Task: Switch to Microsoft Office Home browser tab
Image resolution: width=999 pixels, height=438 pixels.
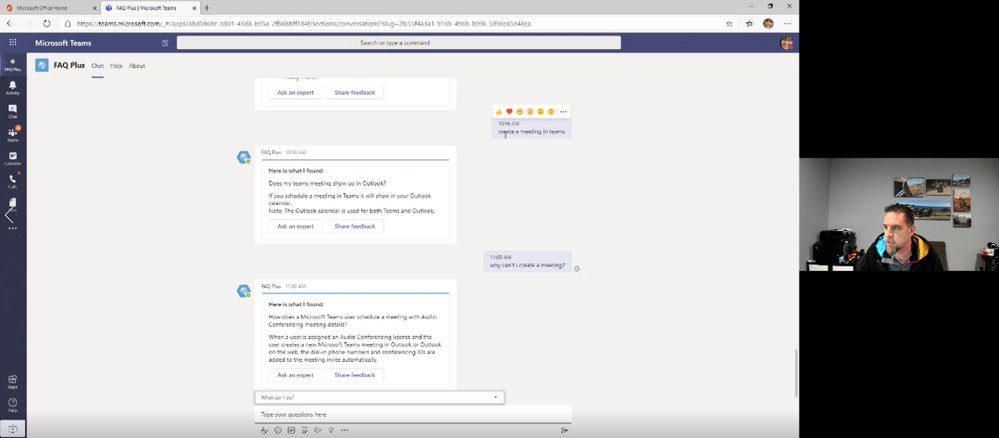Action: [x=50, y=8]
